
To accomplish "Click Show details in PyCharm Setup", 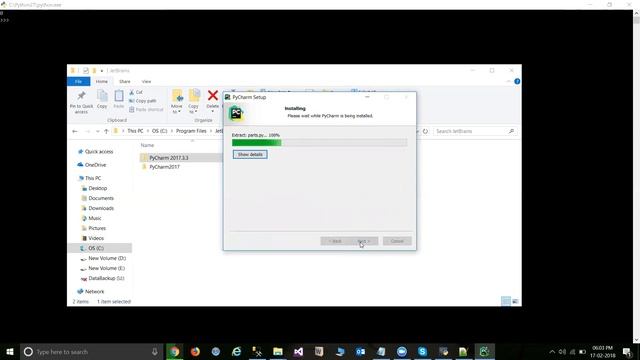I will [250, 154].
